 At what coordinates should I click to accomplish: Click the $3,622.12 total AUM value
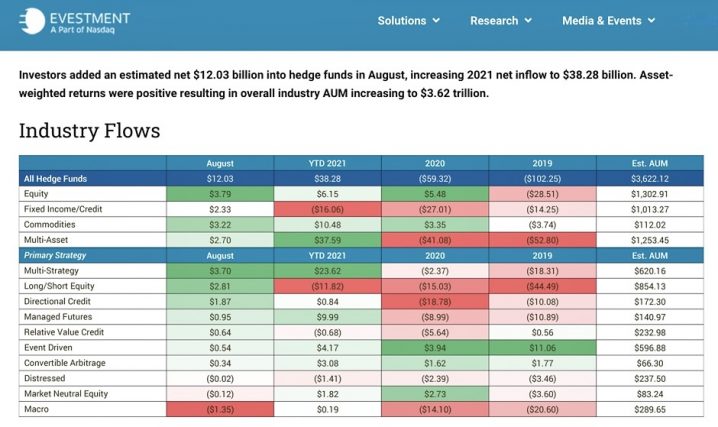(x=650, y=178)
